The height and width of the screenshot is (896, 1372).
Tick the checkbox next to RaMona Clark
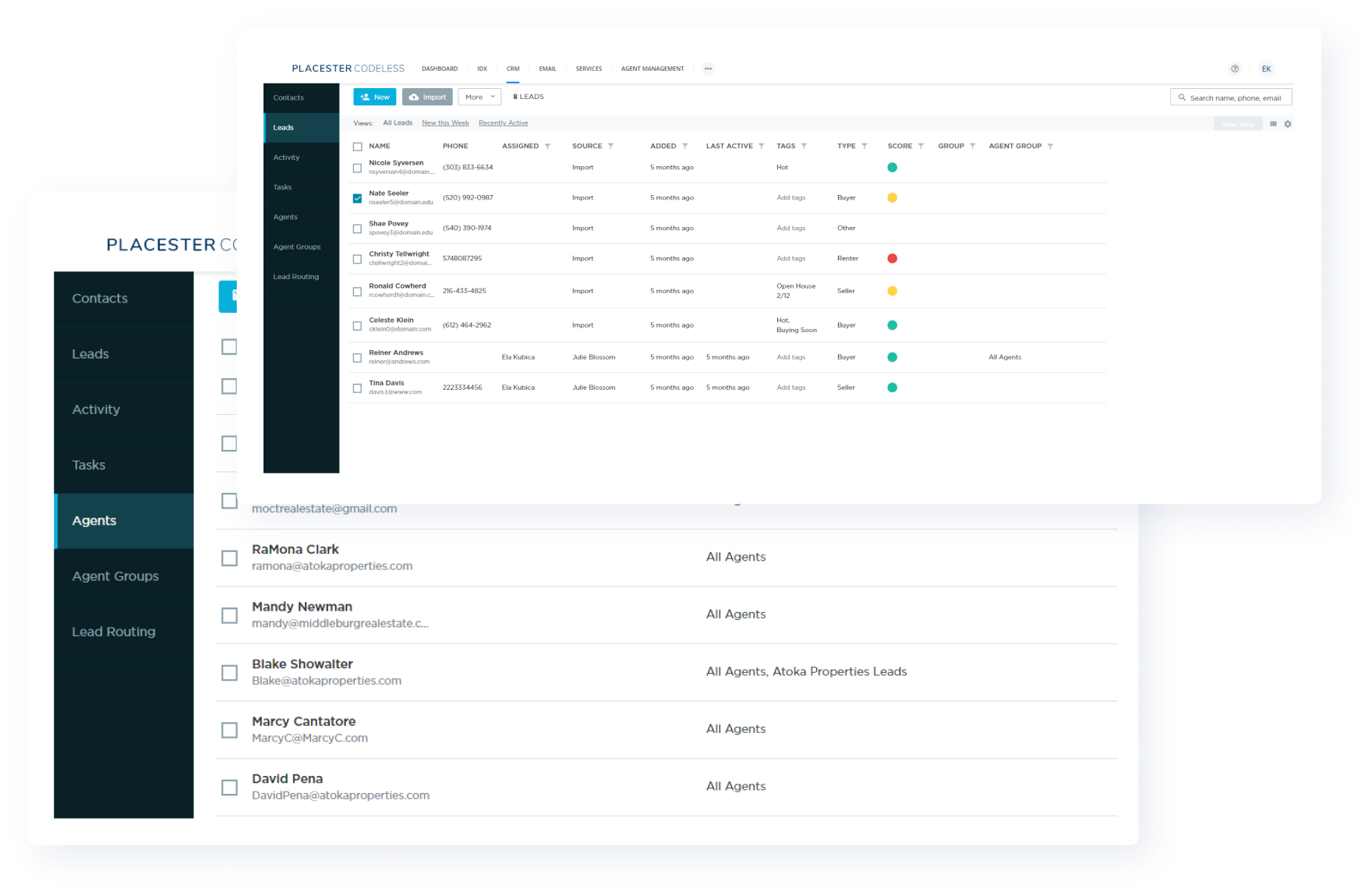[229, 558]
